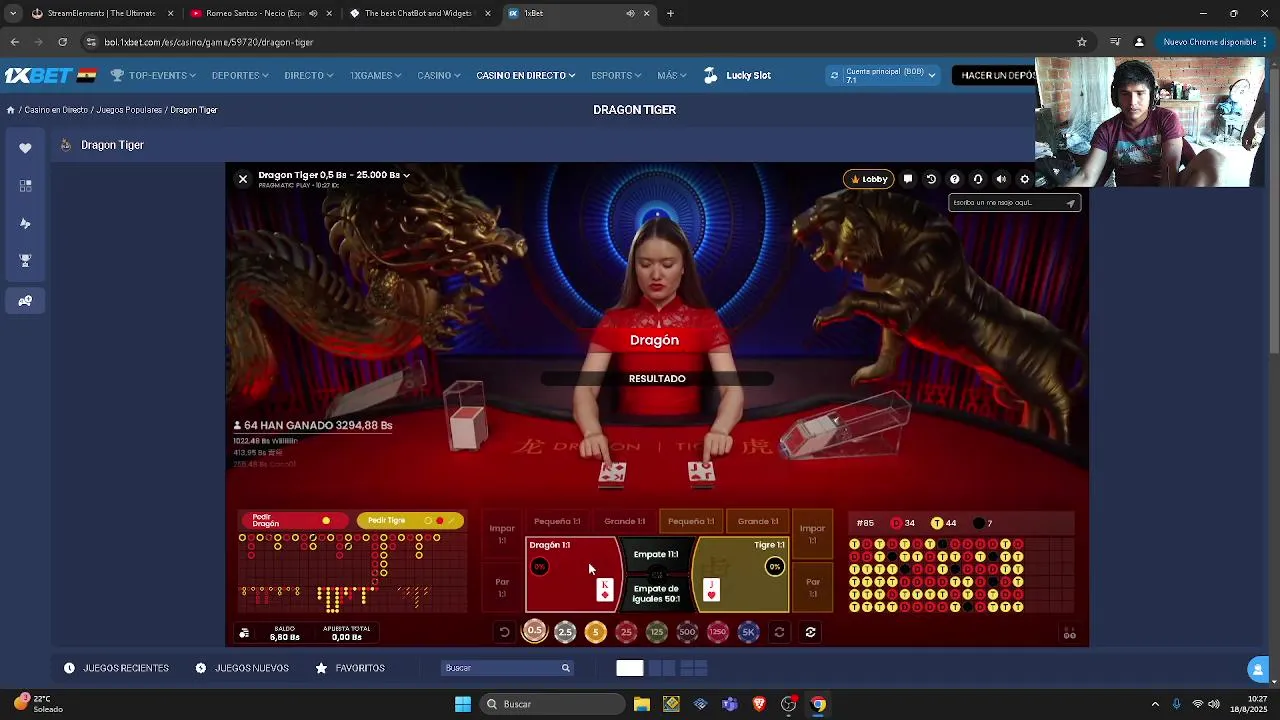Open favorites heart in left sidebar
This screenshot has height=720, width=1280.
25,148
